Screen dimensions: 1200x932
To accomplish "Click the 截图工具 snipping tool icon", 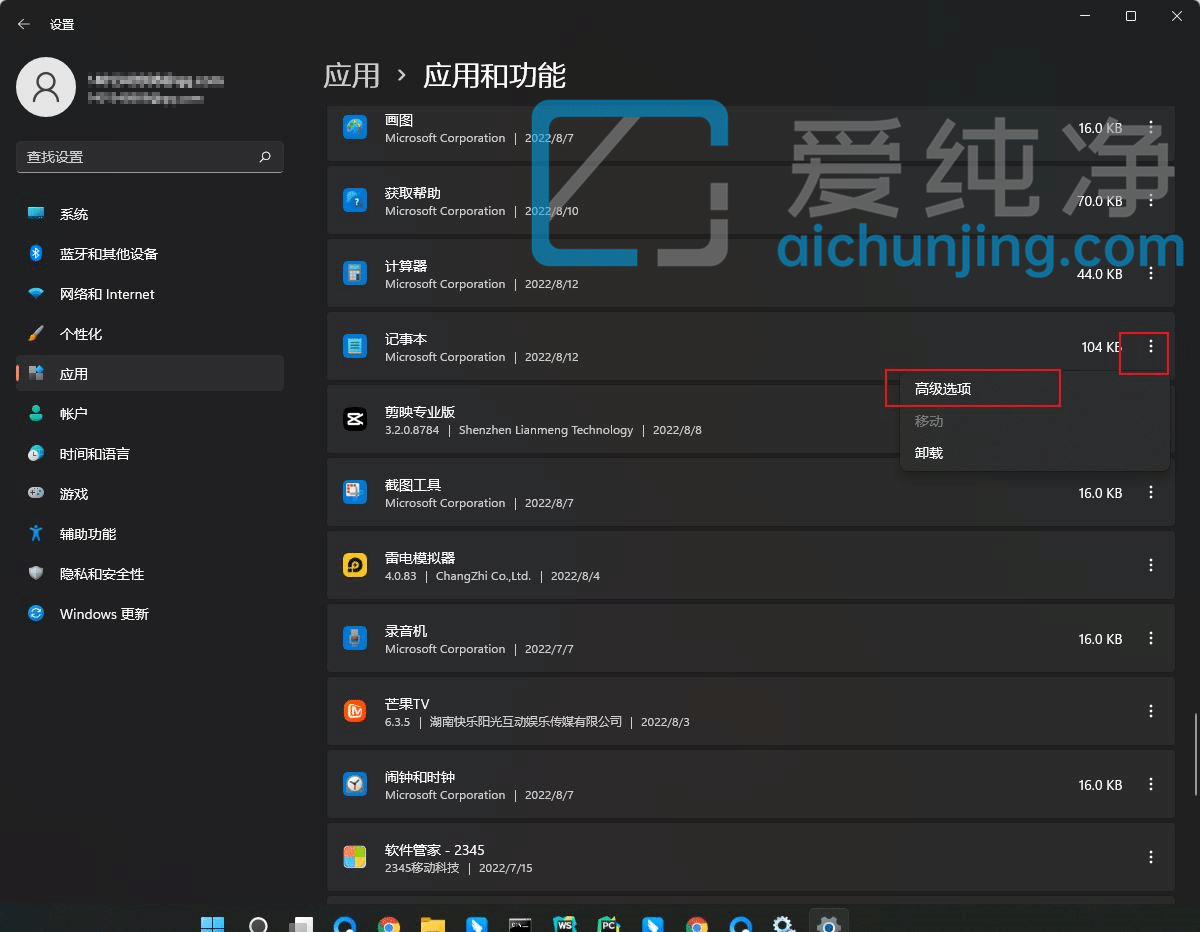I will tap(355, 492).
